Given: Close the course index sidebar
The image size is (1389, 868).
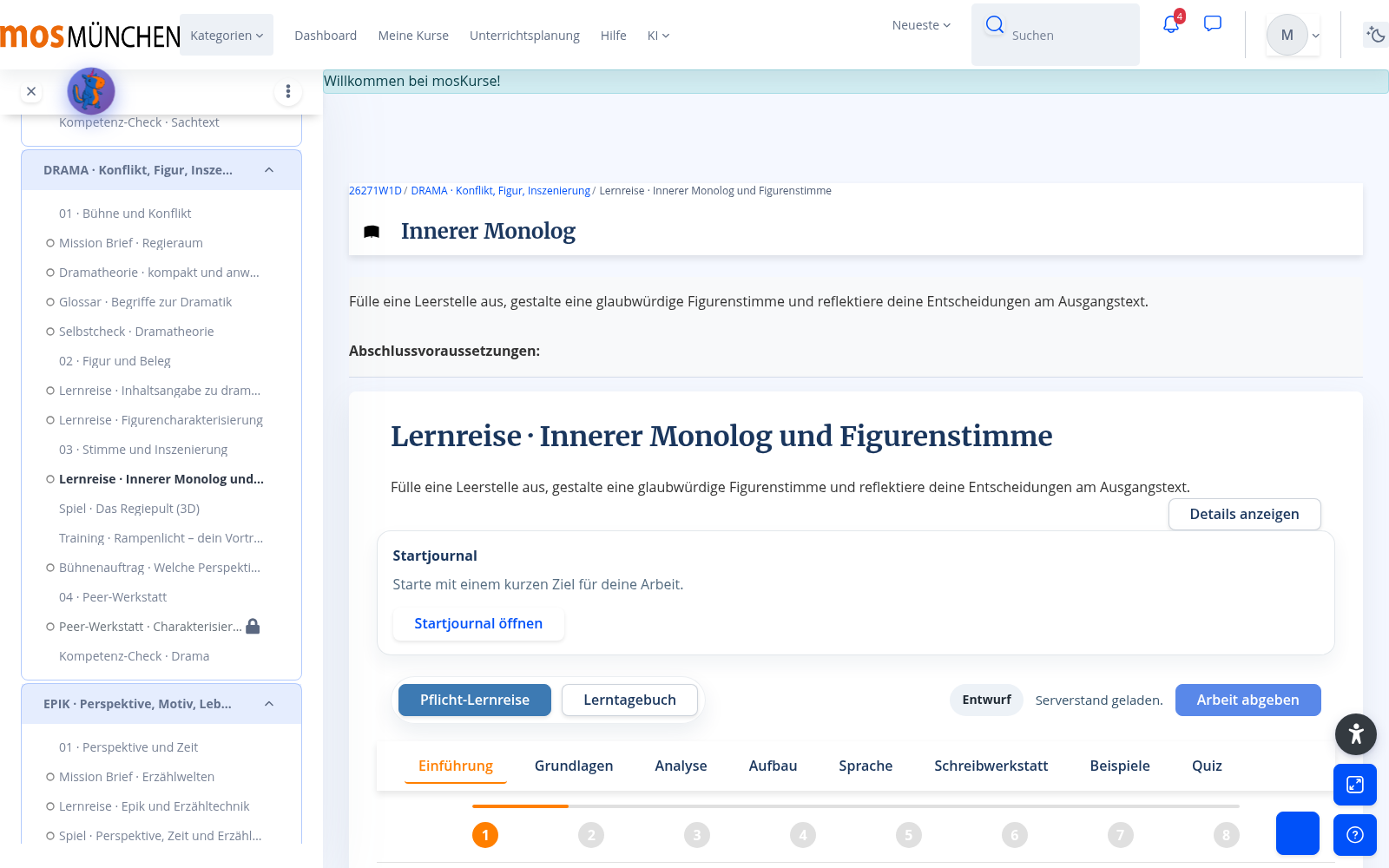Looking at the screenshot, I should click(31, 91).
